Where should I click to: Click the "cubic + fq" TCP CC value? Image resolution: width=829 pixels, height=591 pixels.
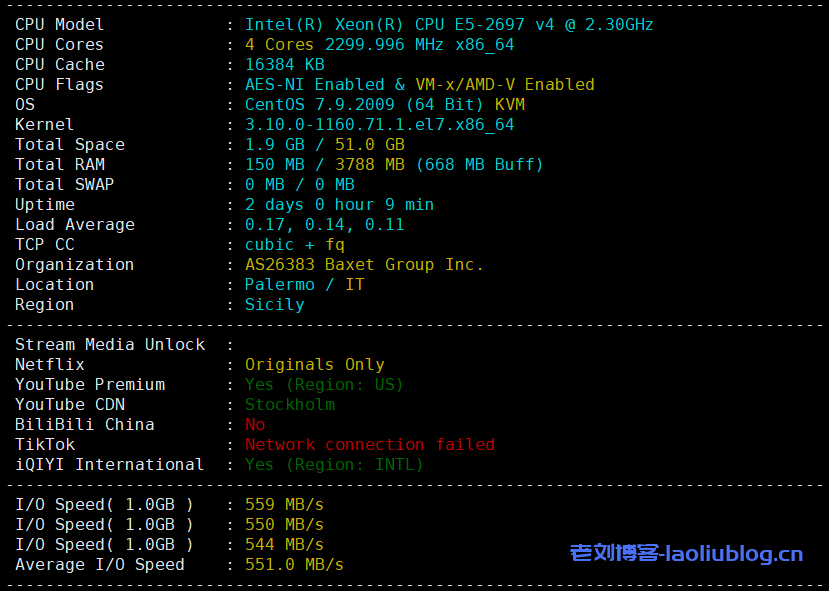294,244
